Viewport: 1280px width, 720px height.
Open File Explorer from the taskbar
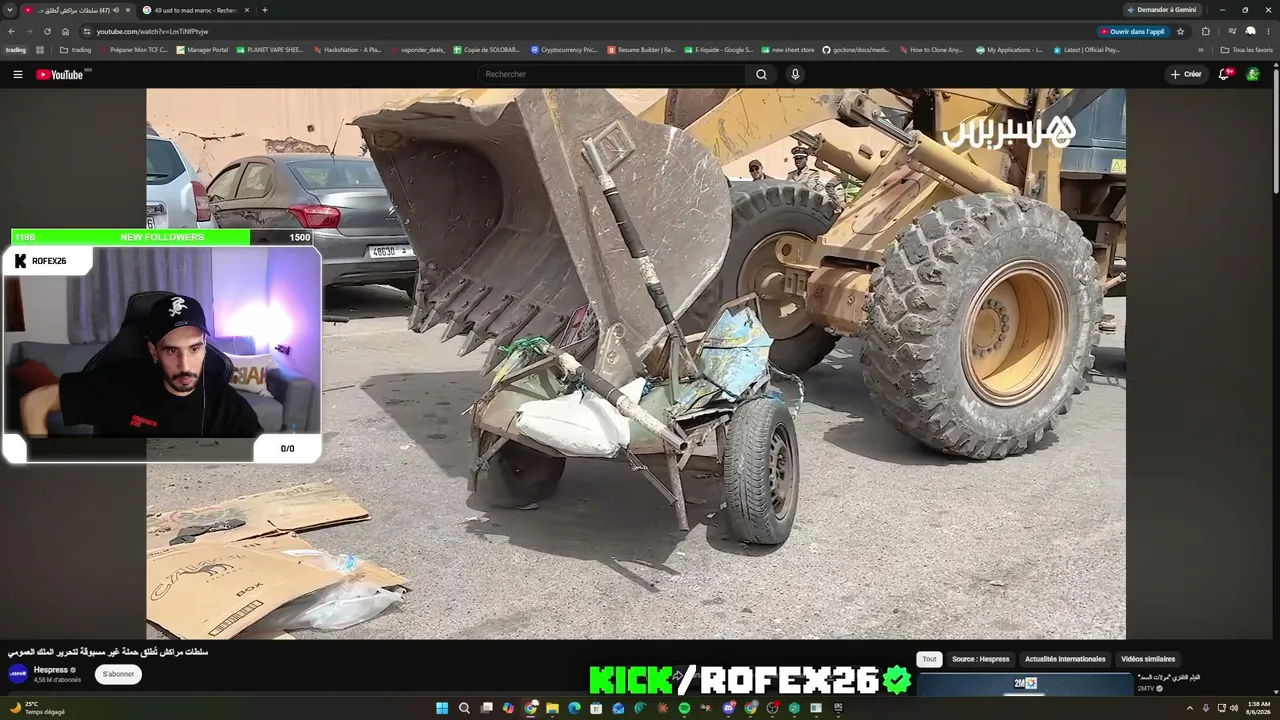click(552, 708)
